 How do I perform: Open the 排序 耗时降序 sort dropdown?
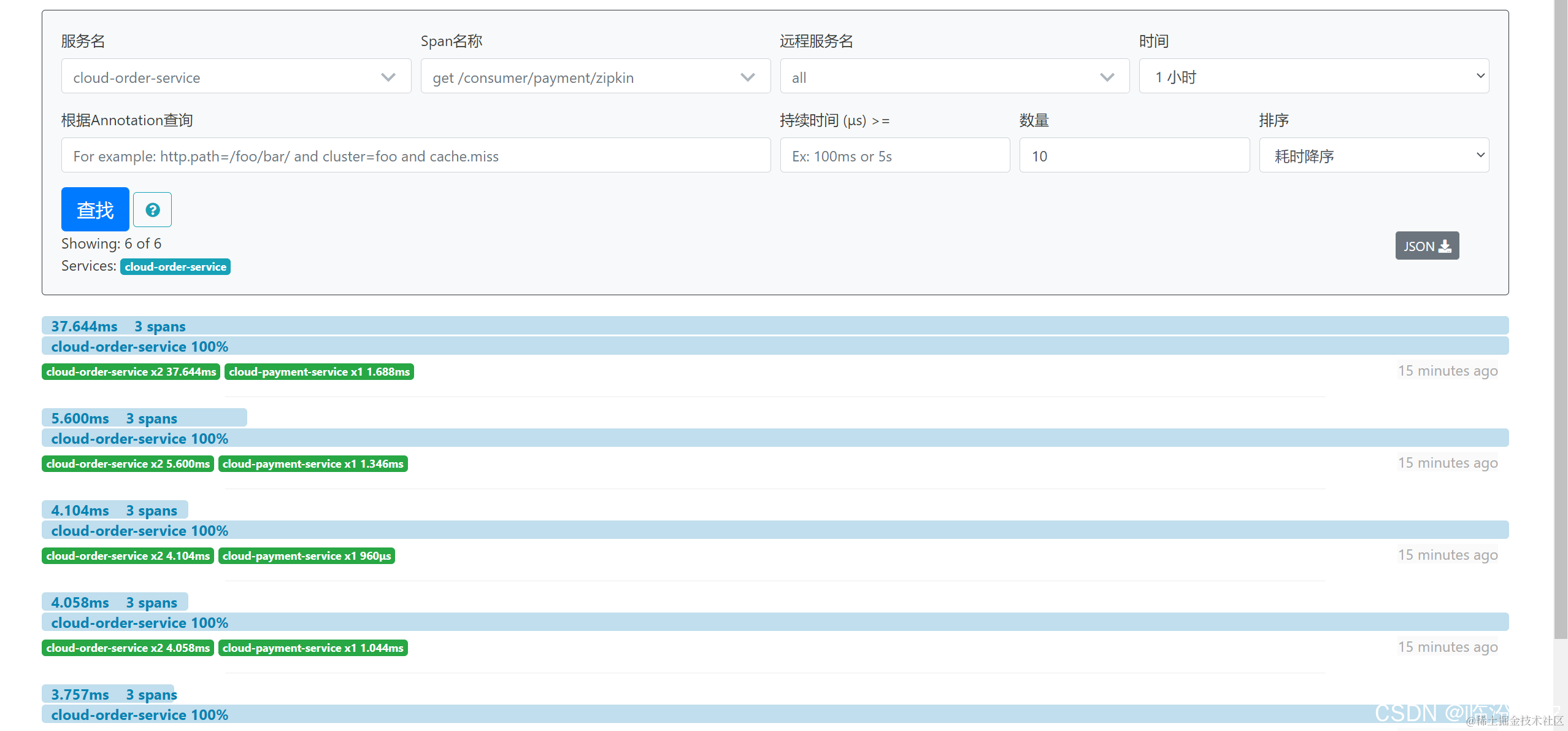tap(1374, 155)
